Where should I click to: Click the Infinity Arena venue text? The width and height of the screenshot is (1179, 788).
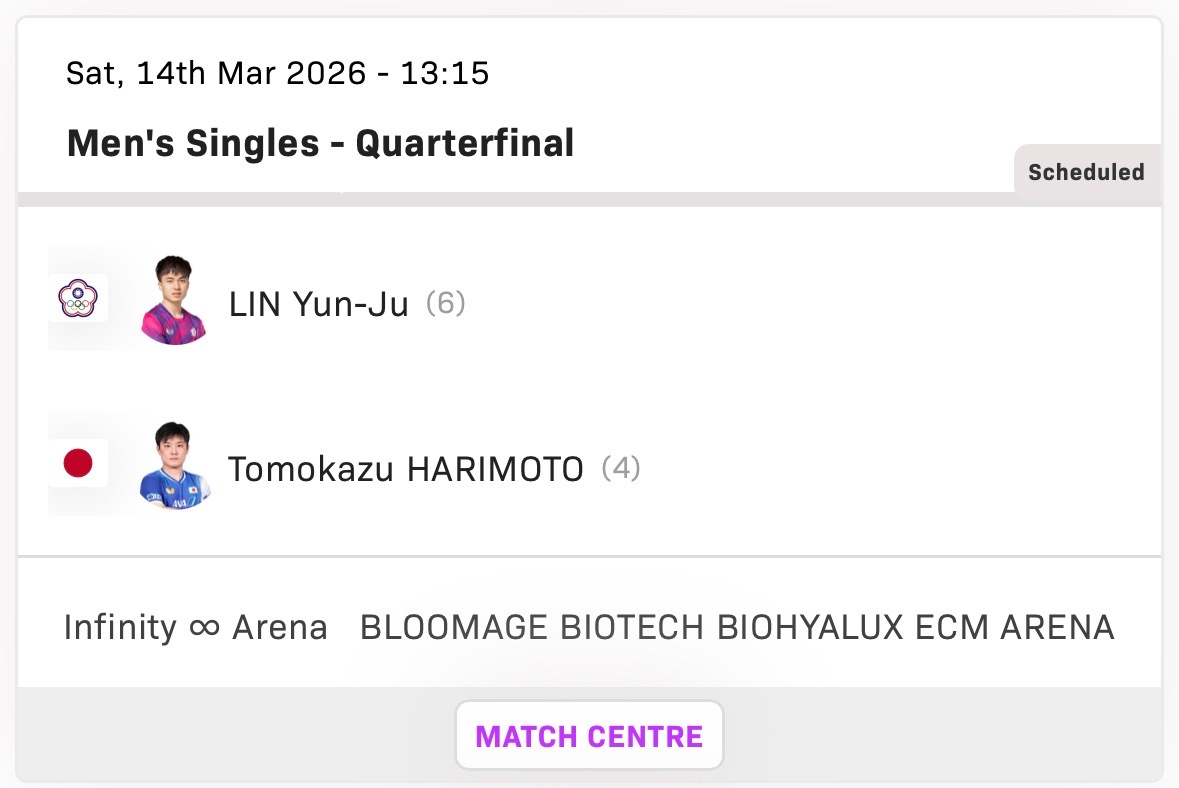coord(195,628)
